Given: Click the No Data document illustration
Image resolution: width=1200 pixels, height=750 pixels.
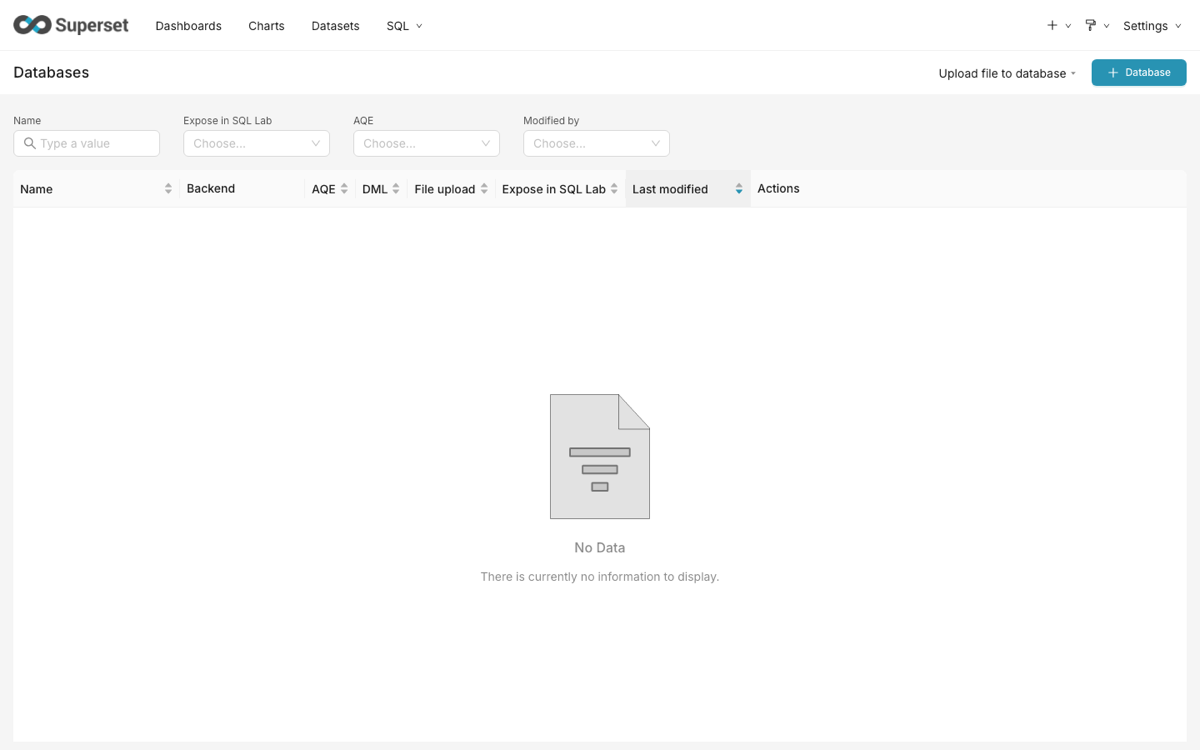Looking at the screenshot, I should coord(600,456).
